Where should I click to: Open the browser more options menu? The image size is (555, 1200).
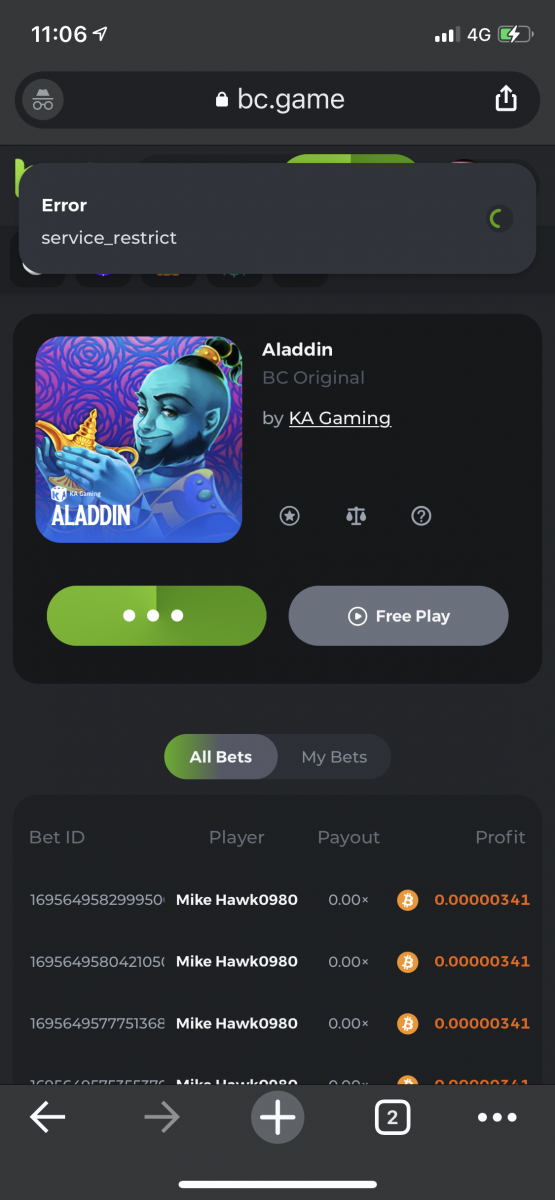click(497, 1118)
